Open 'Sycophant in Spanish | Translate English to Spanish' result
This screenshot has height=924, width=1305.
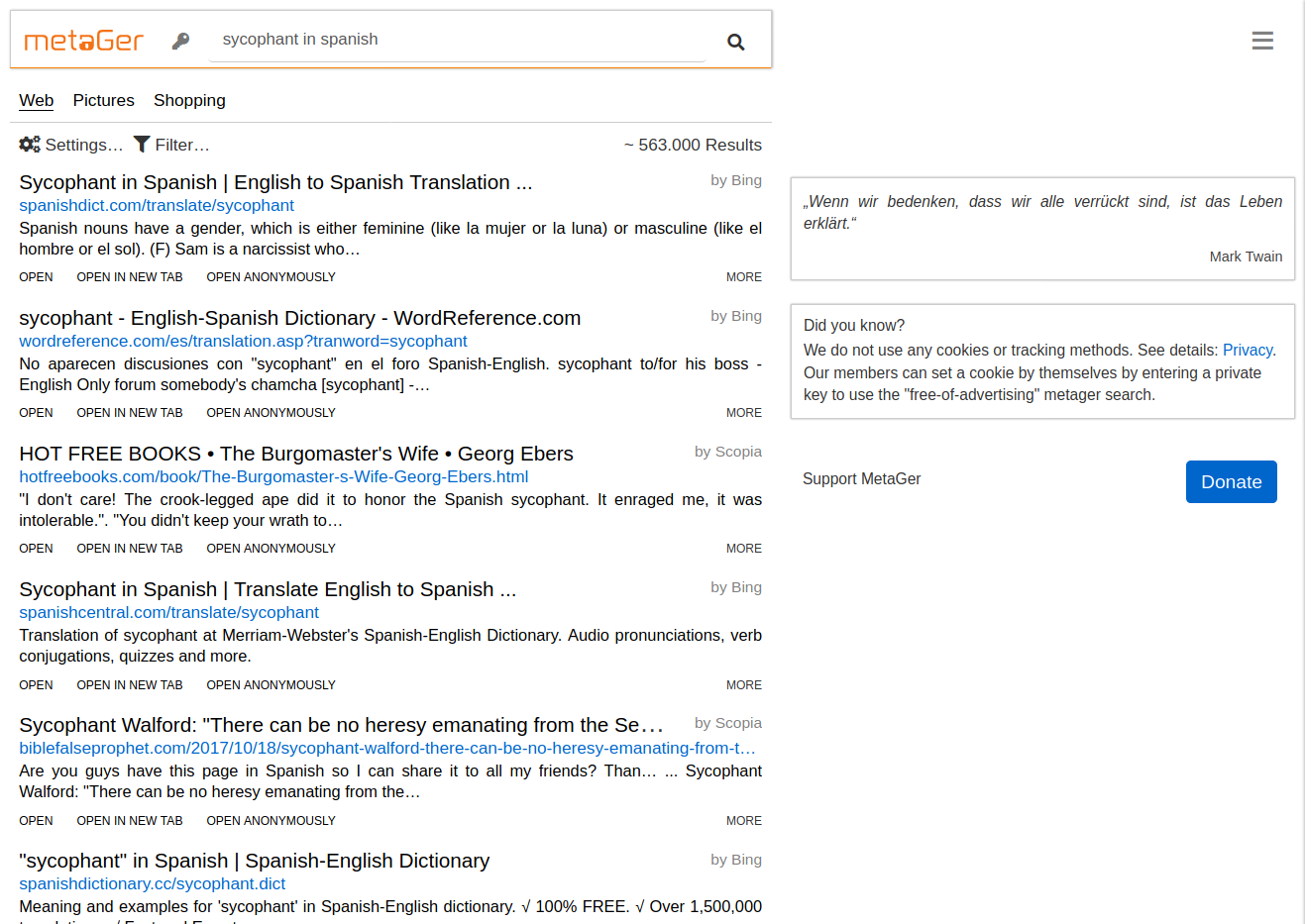(x=268, y=589)
